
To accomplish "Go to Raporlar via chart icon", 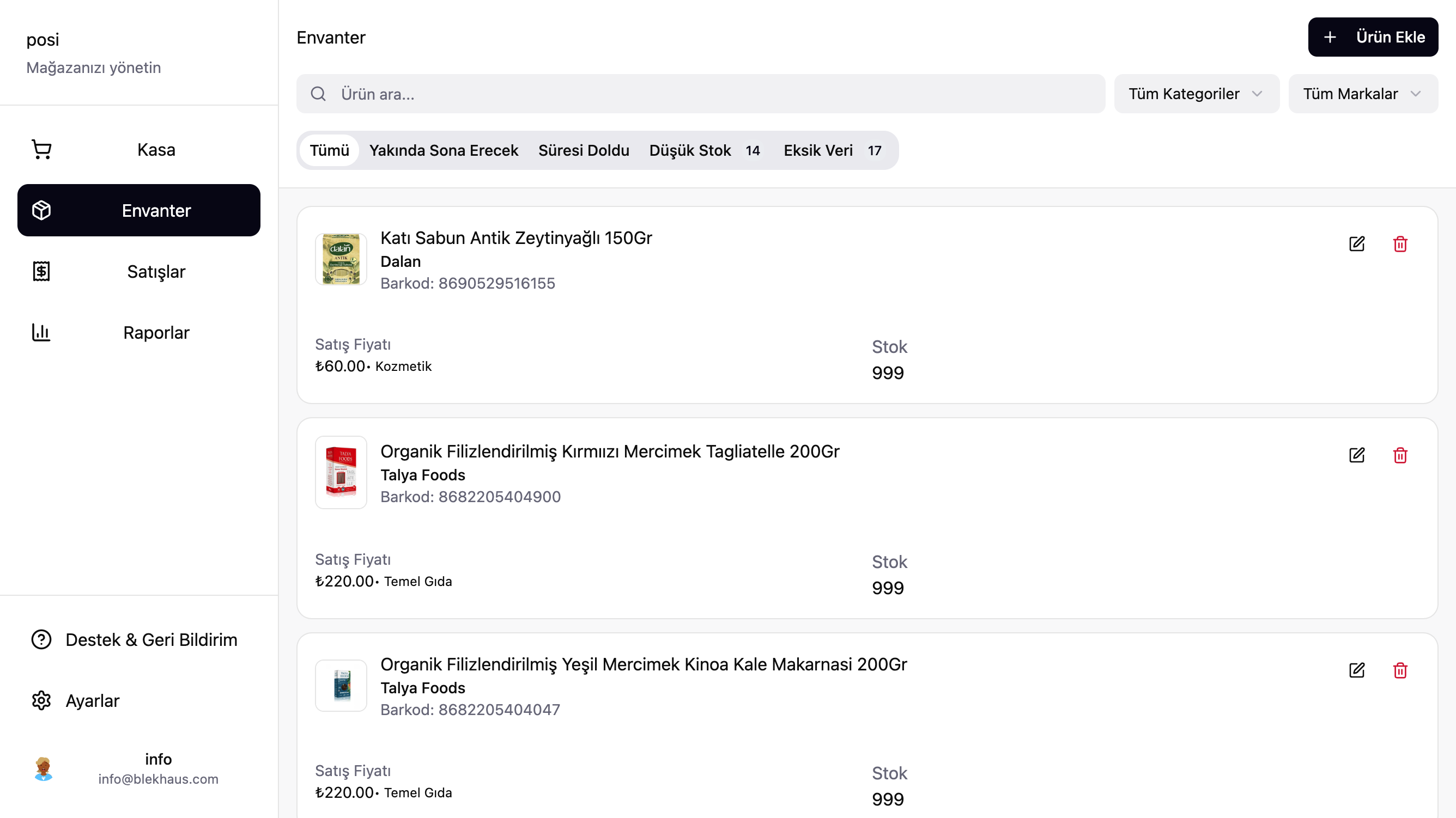I will coord(41,333).
